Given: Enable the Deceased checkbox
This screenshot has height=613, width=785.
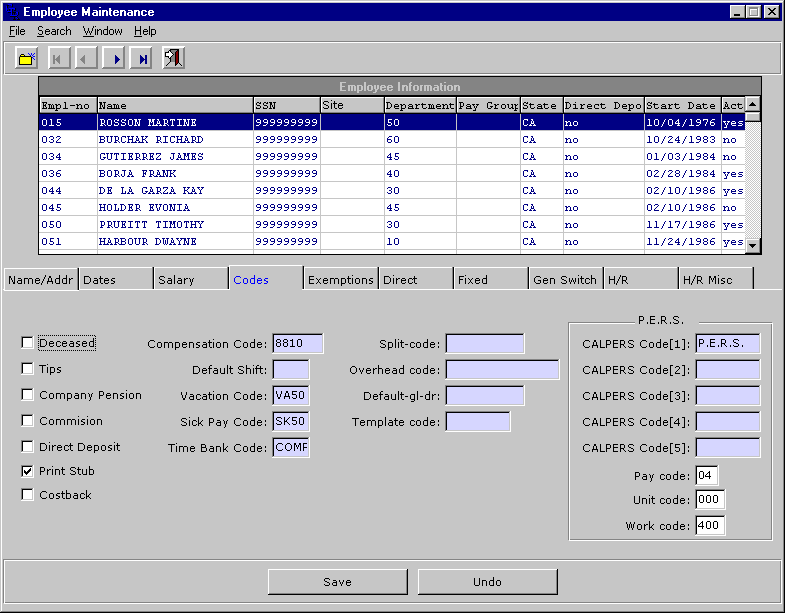Looking at the screenshot, I should pyautogui.click(x=28, y=343).
